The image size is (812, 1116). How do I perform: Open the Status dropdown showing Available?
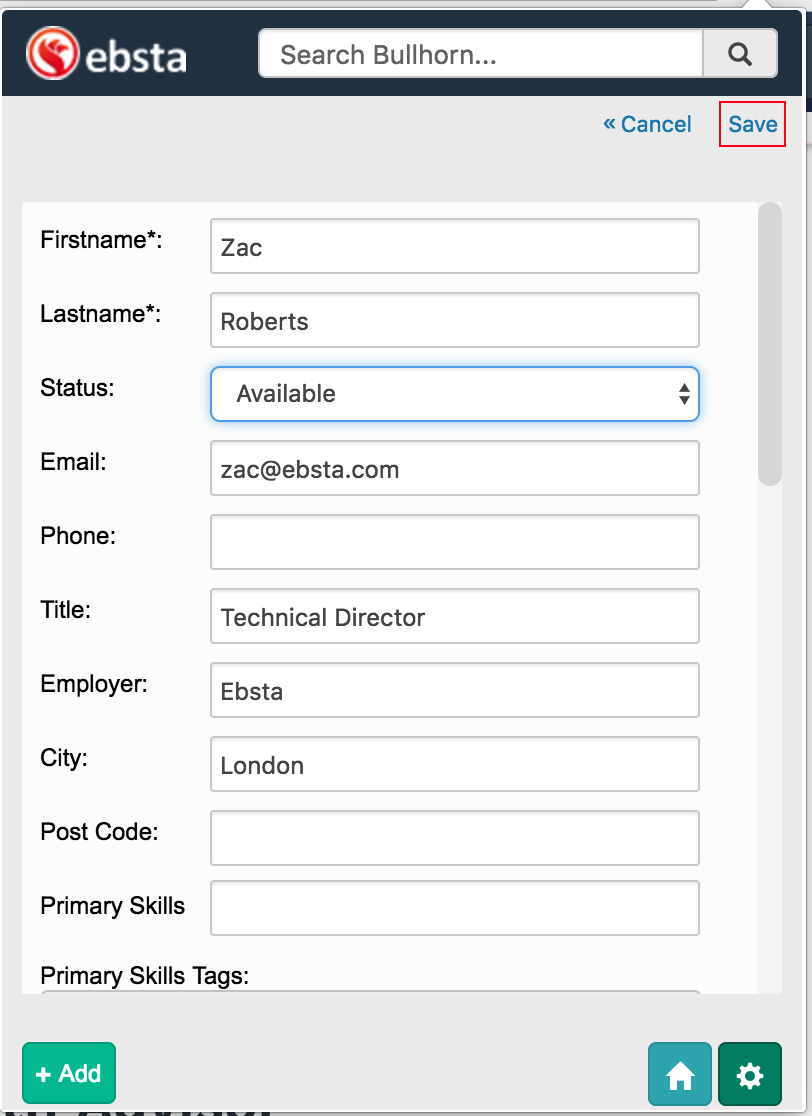pos(440,394)
